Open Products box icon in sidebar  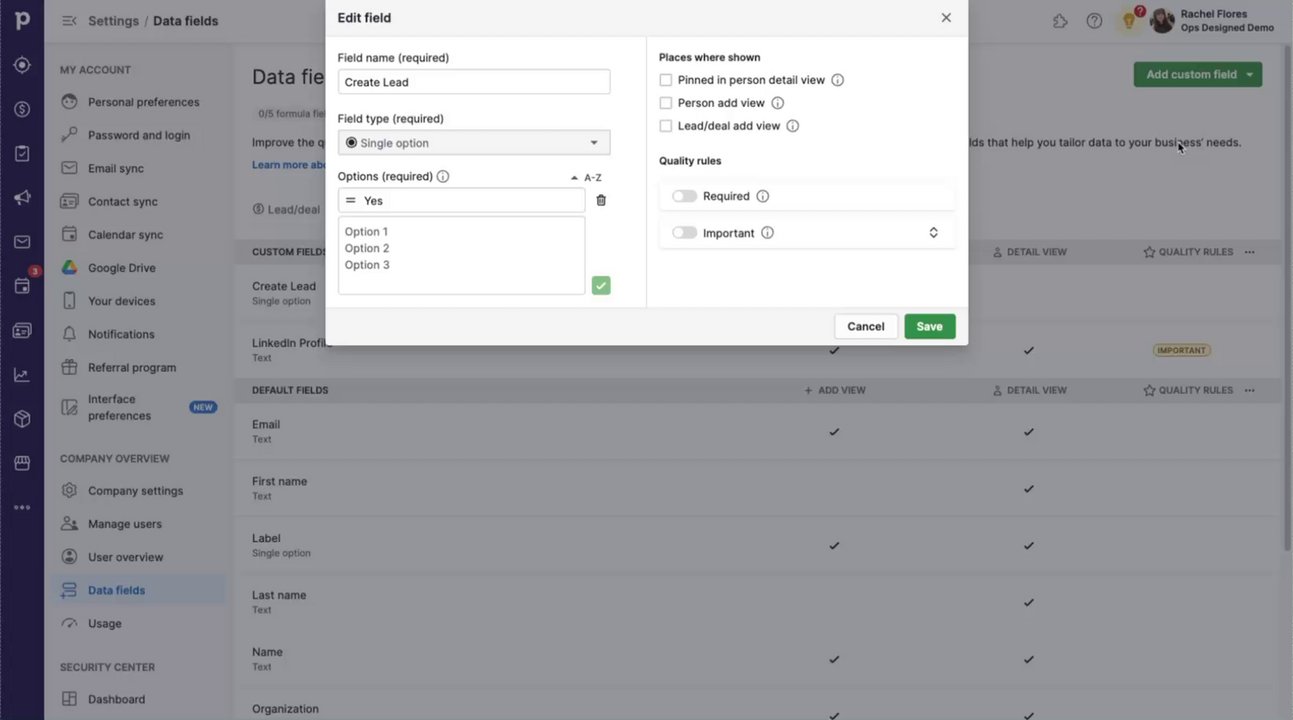[22, 419]
